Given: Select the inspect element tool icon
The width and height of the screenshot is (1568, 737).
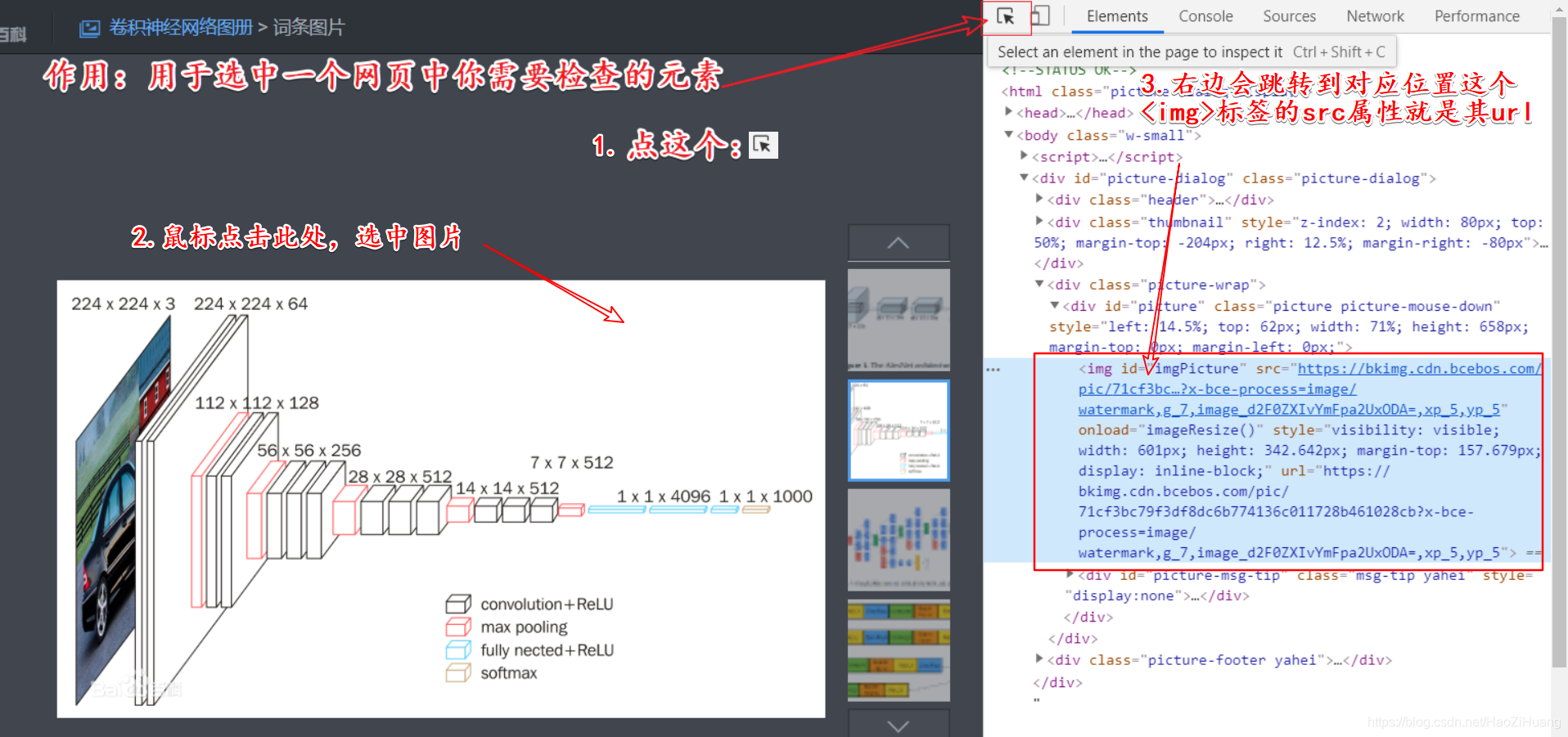Looking at the screenshot, I should pos(1006,16).
